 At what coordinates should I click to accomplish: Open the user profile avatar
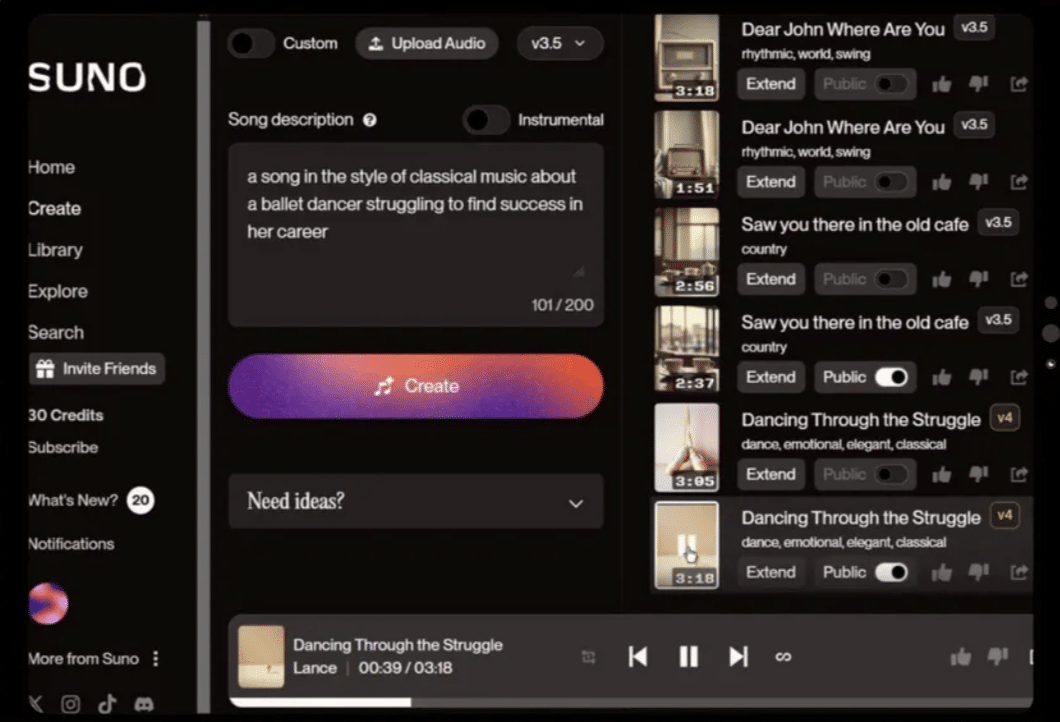click(x=48, y=604)
